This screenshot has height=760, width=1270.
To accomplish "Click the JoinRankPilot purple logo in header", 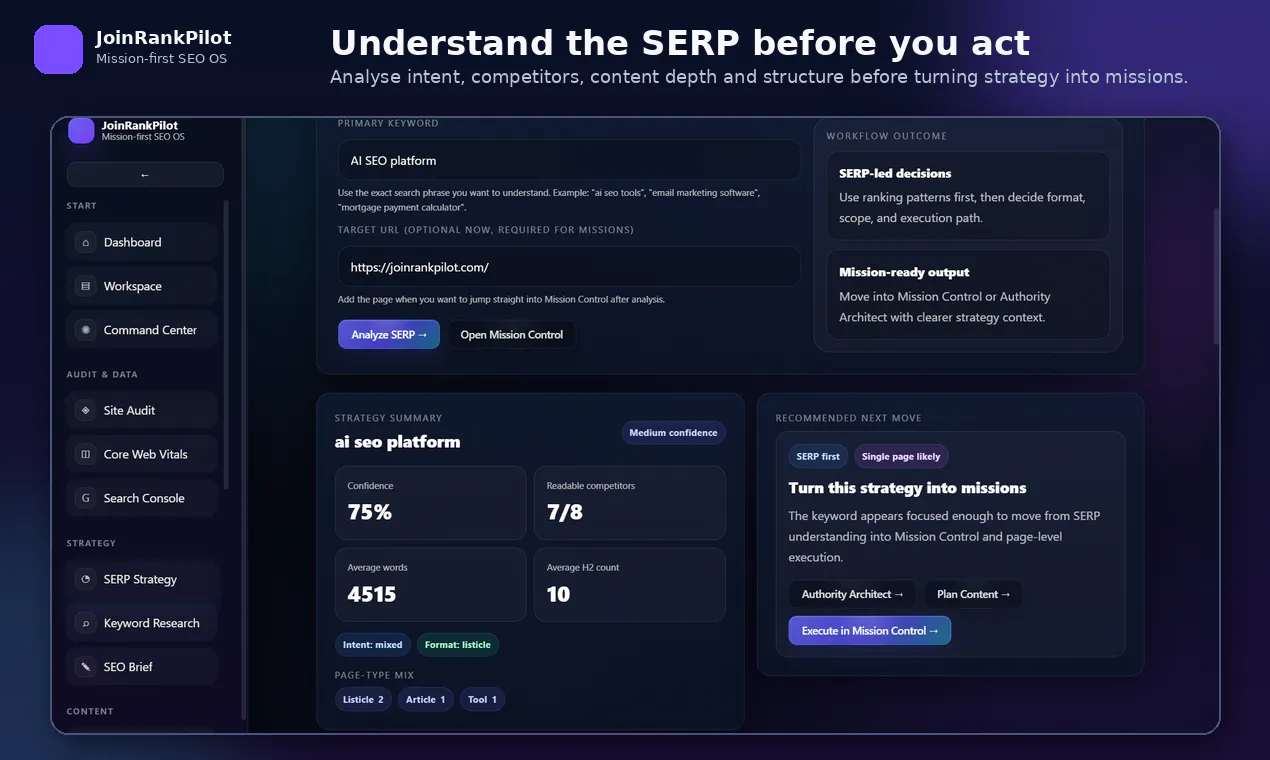I will [58, 49].
